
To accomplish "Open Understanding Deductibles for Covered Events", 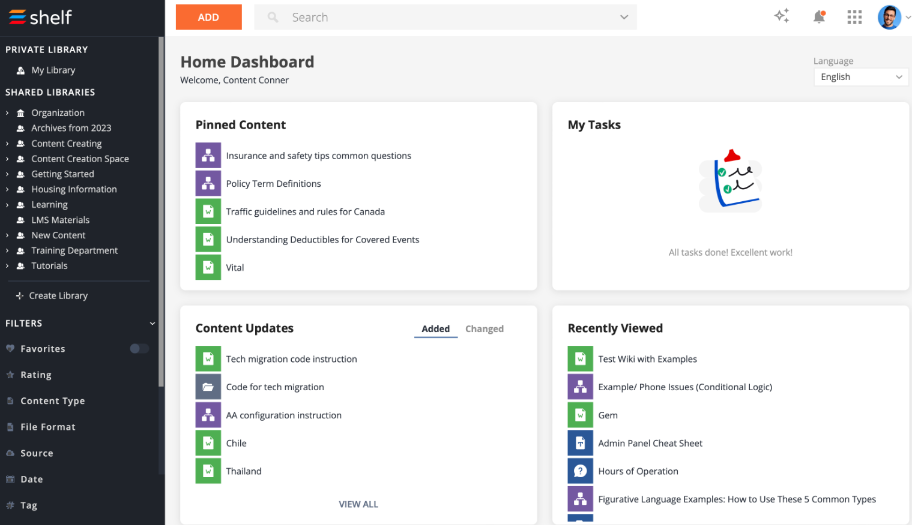I will [322, 240].
